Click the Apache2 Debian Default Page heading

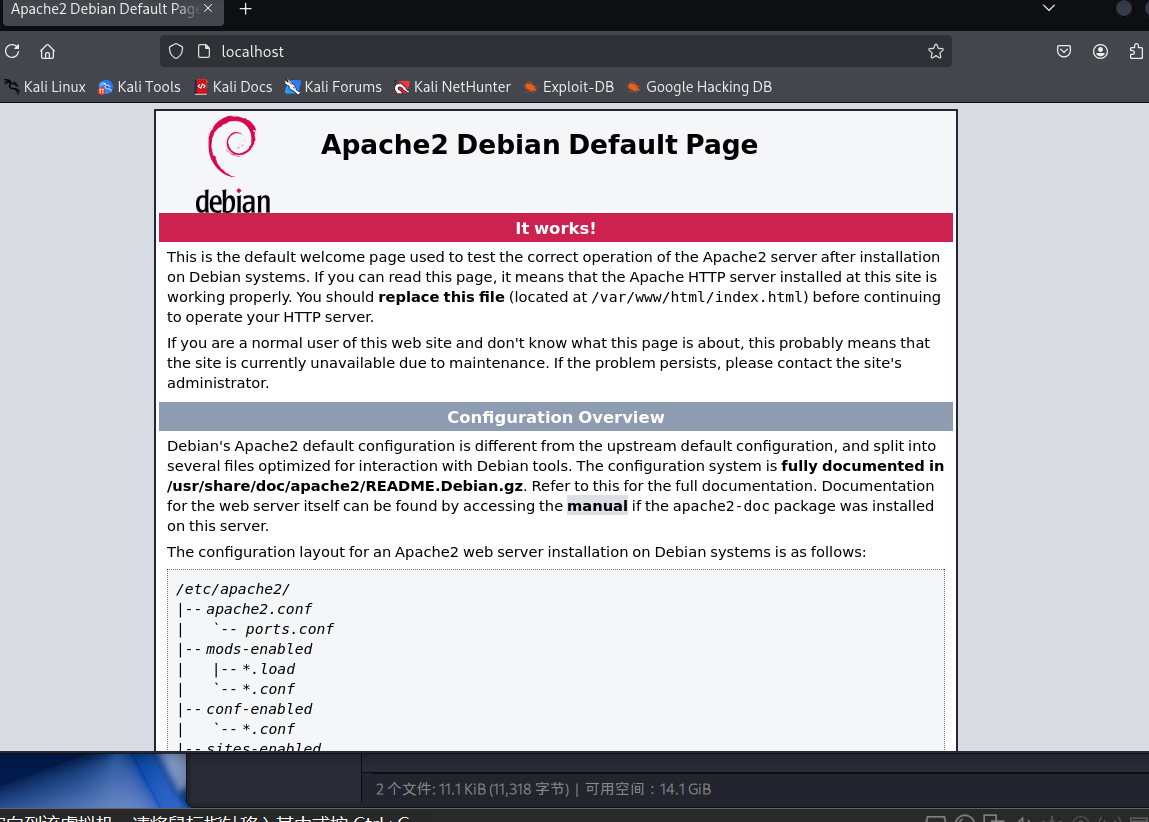click(x=539, y=144)
